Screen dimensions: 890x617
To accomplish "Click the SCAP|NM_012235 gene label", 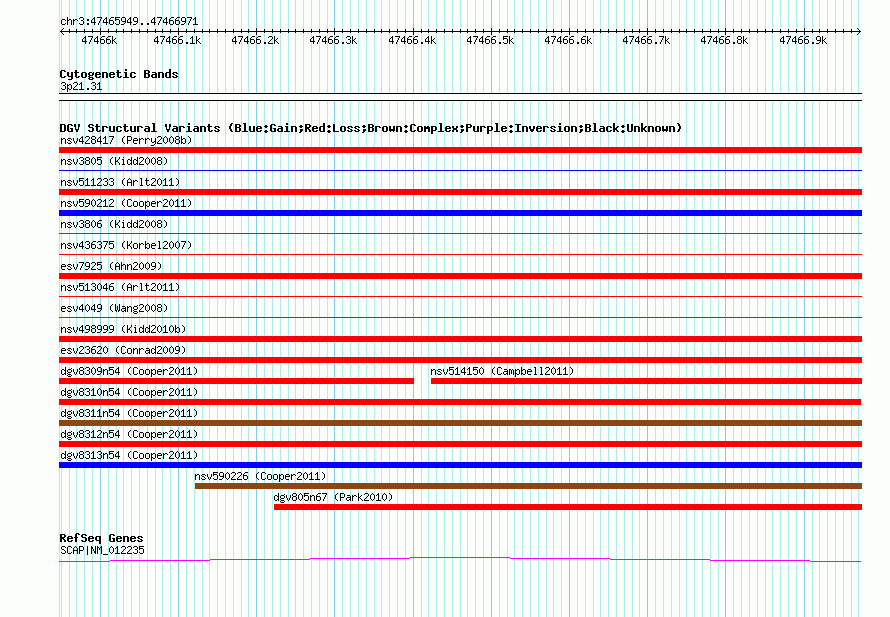I will coord(102,550).
